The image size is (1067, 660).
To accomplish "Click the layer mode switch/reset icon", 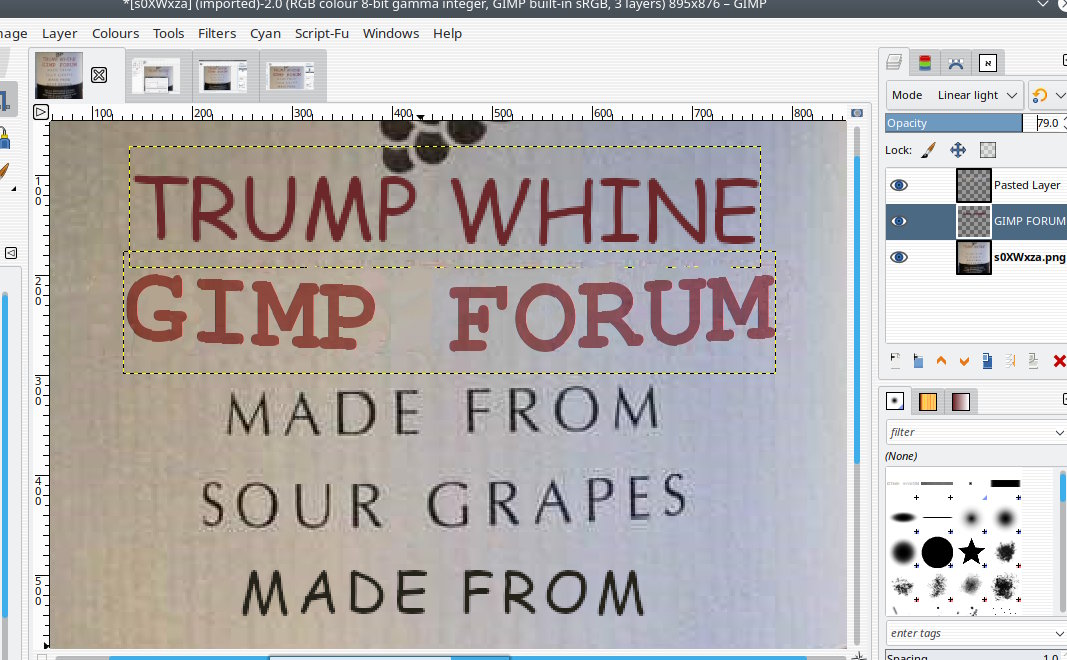I will 1039,95.
